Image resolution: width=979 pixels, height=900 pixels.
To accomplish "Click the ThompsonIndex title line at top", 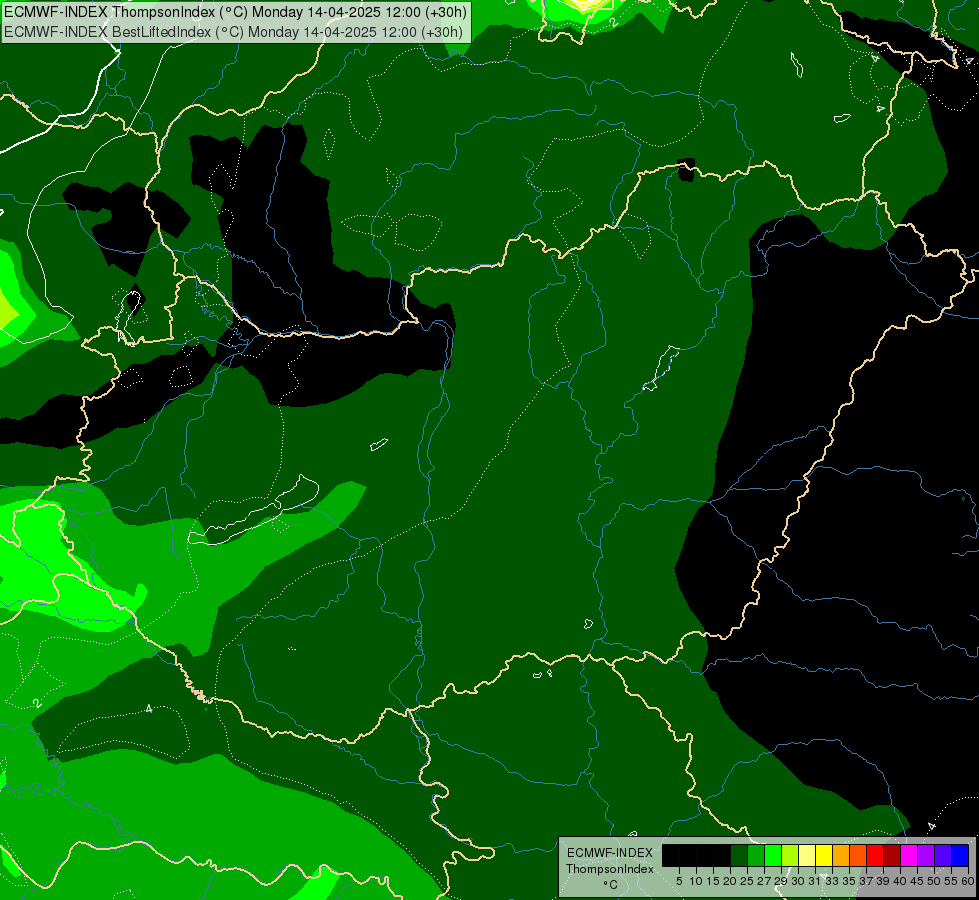I will 235,12.
